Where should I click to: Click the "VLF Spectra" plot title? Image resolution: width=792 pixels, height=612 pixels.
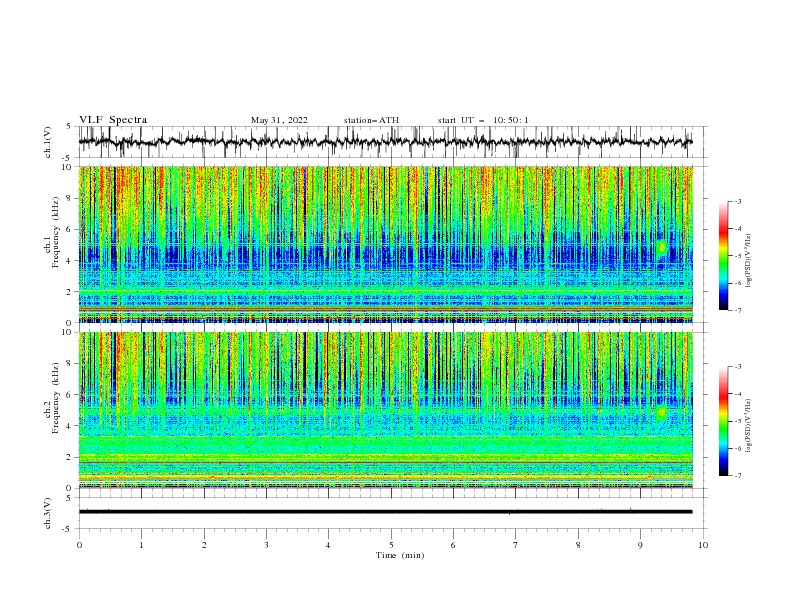[x=113, y=120]
